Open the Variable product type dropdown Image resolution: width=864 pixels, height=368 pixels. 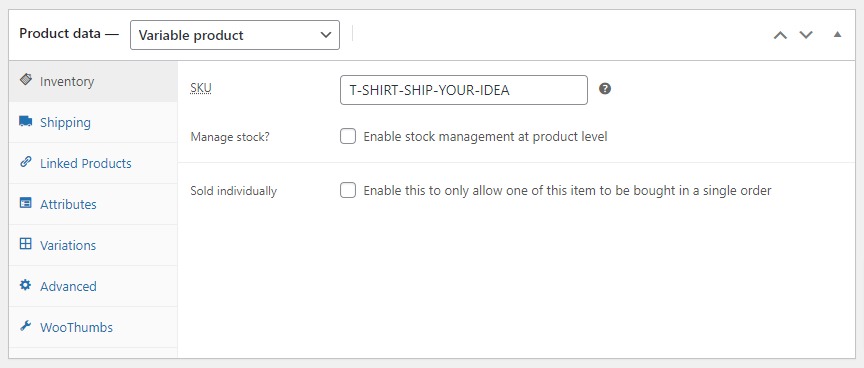point(235,35)
